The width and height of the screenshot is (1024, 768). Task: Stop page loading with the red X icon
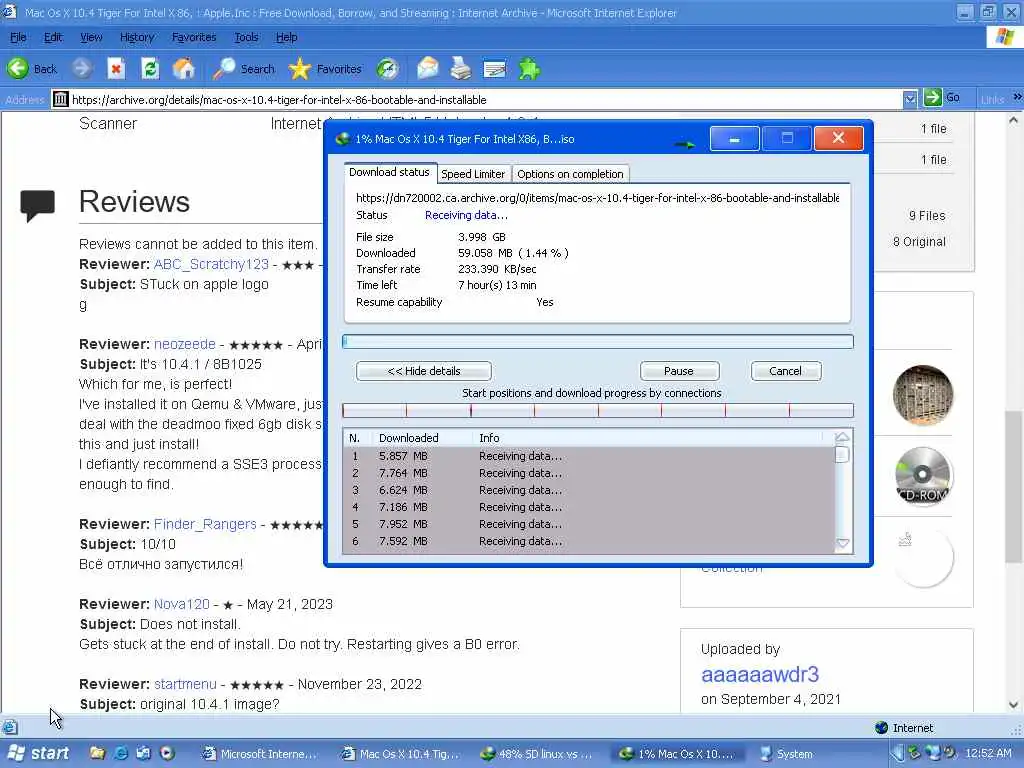coord(116,69)
